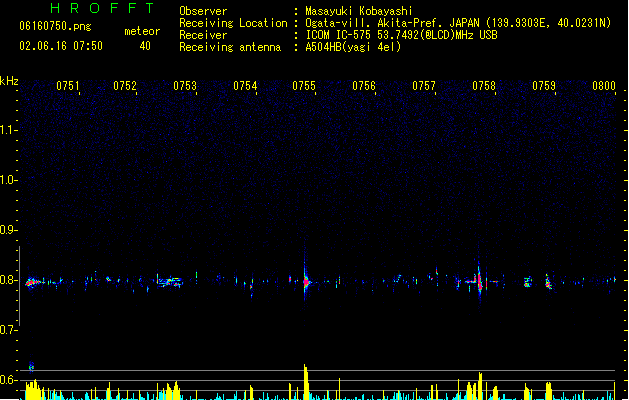Click the Receiving antenna label

click(230, 47)
